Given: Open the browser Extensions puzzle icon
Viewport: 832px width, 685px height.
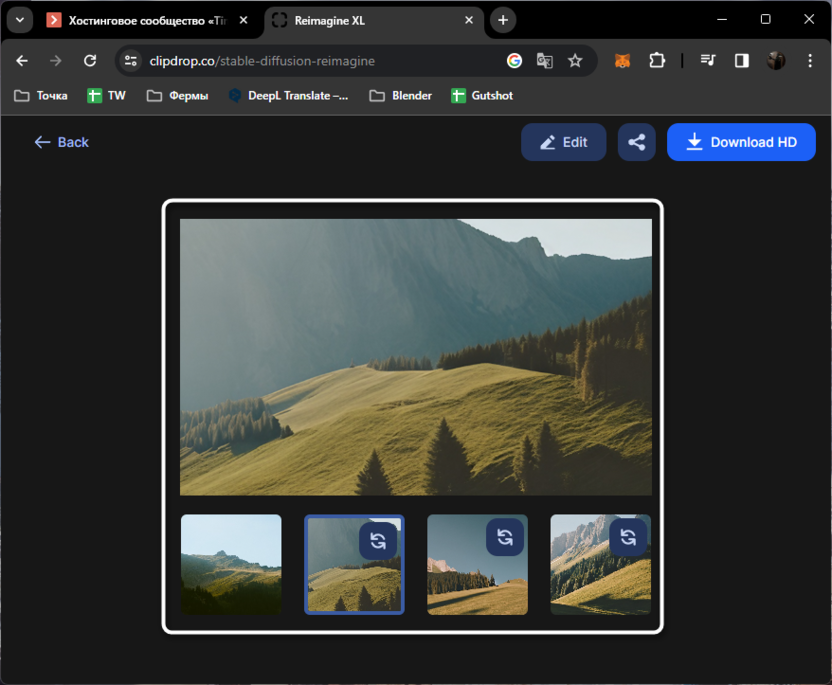Looking at the screenshot, I should click(x=657, y=61).
